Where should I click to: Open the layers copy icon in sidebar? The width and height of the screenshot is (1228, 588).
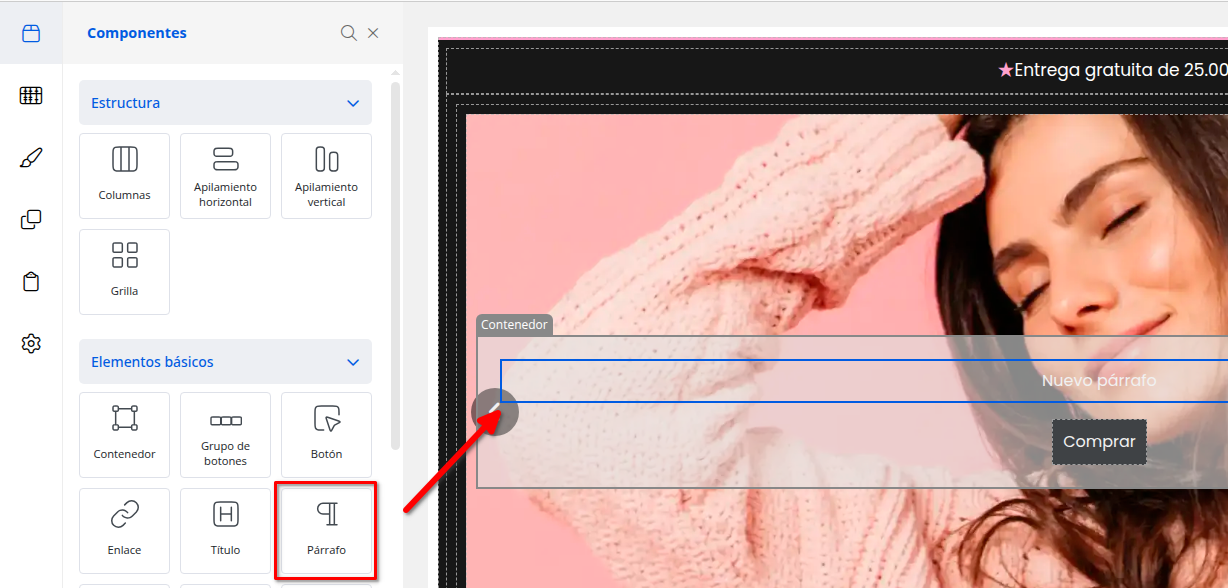coord(31,220)
